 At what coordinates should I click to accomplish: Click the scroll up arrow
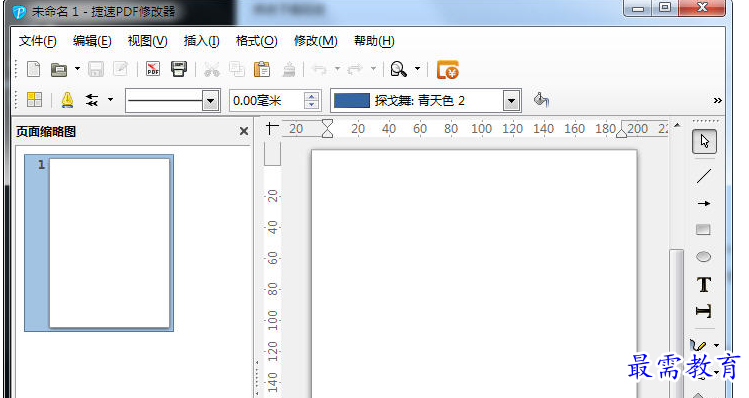[677, 125]
